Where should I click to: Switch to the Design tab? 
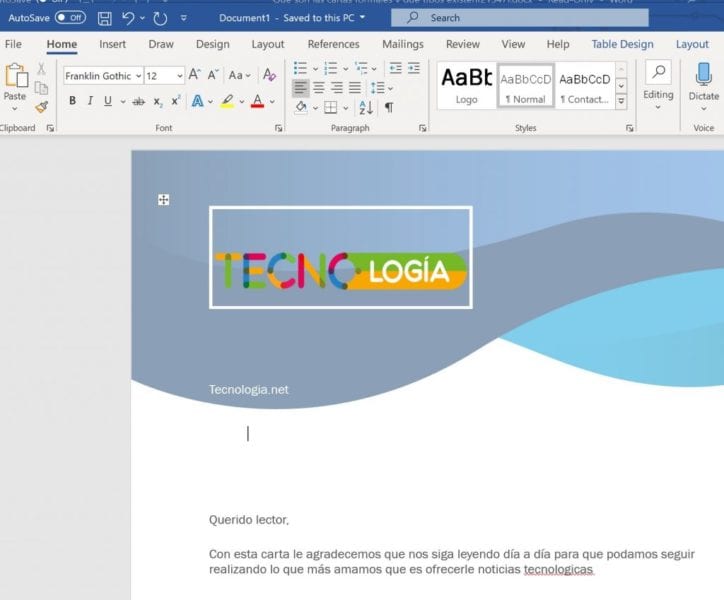click(x=212, y=44)
